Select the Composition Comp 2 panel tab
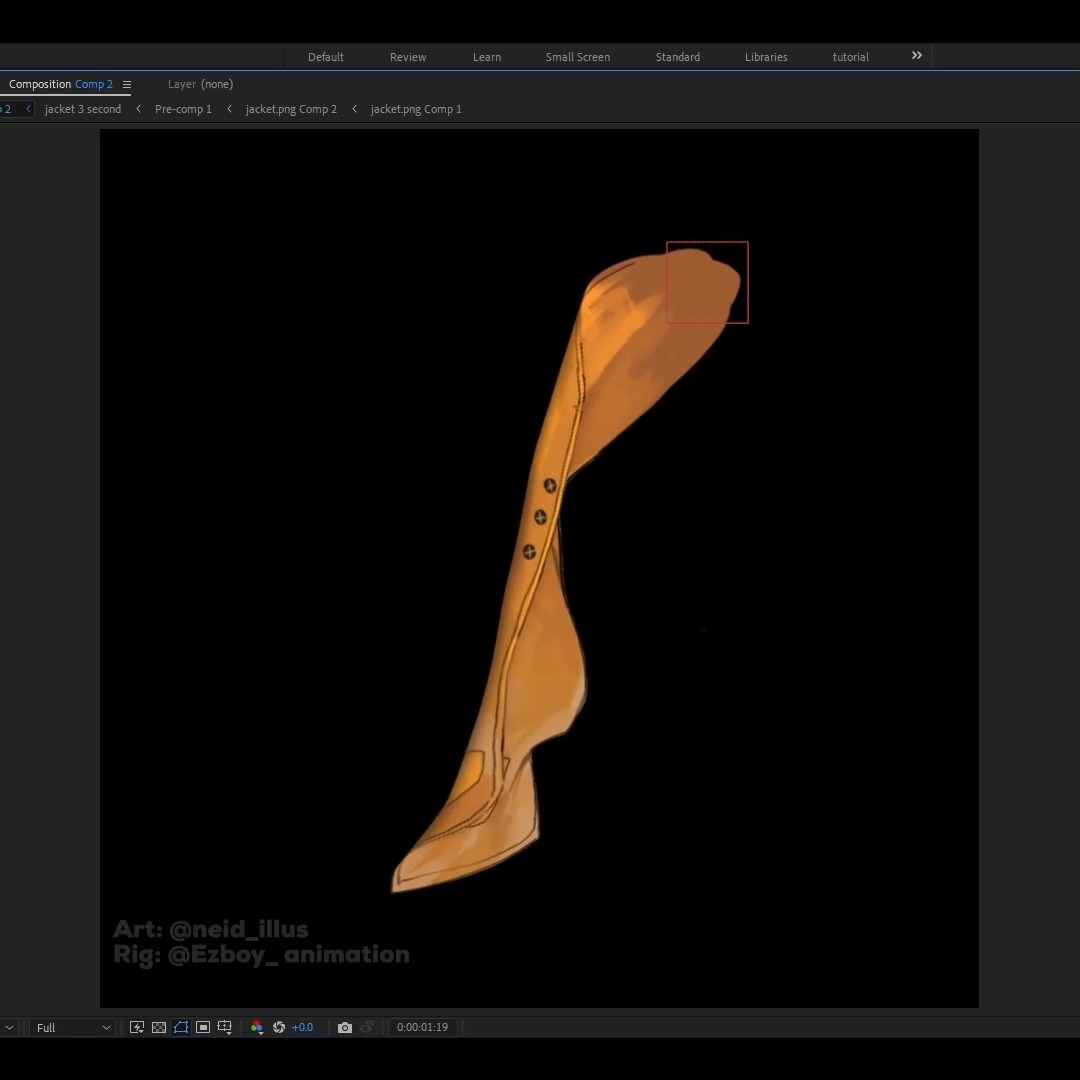The image size is (1080, 1080). coord(61,84)
